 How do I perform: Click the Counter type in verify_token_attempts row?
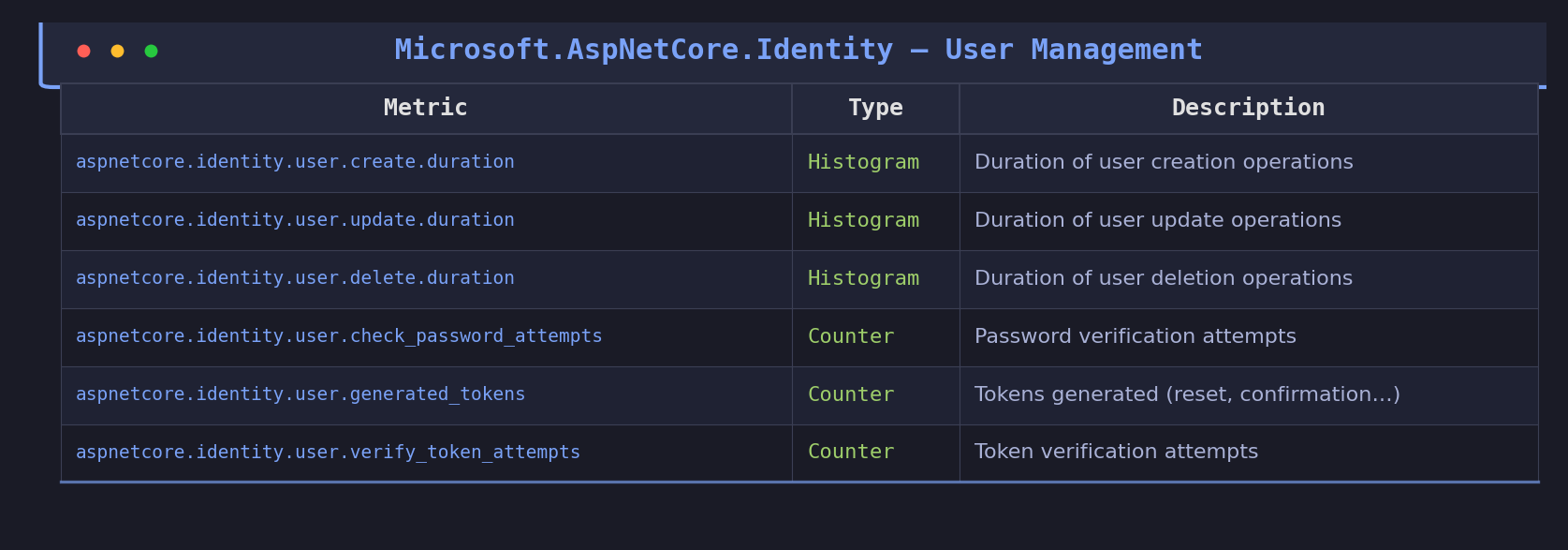851,453
